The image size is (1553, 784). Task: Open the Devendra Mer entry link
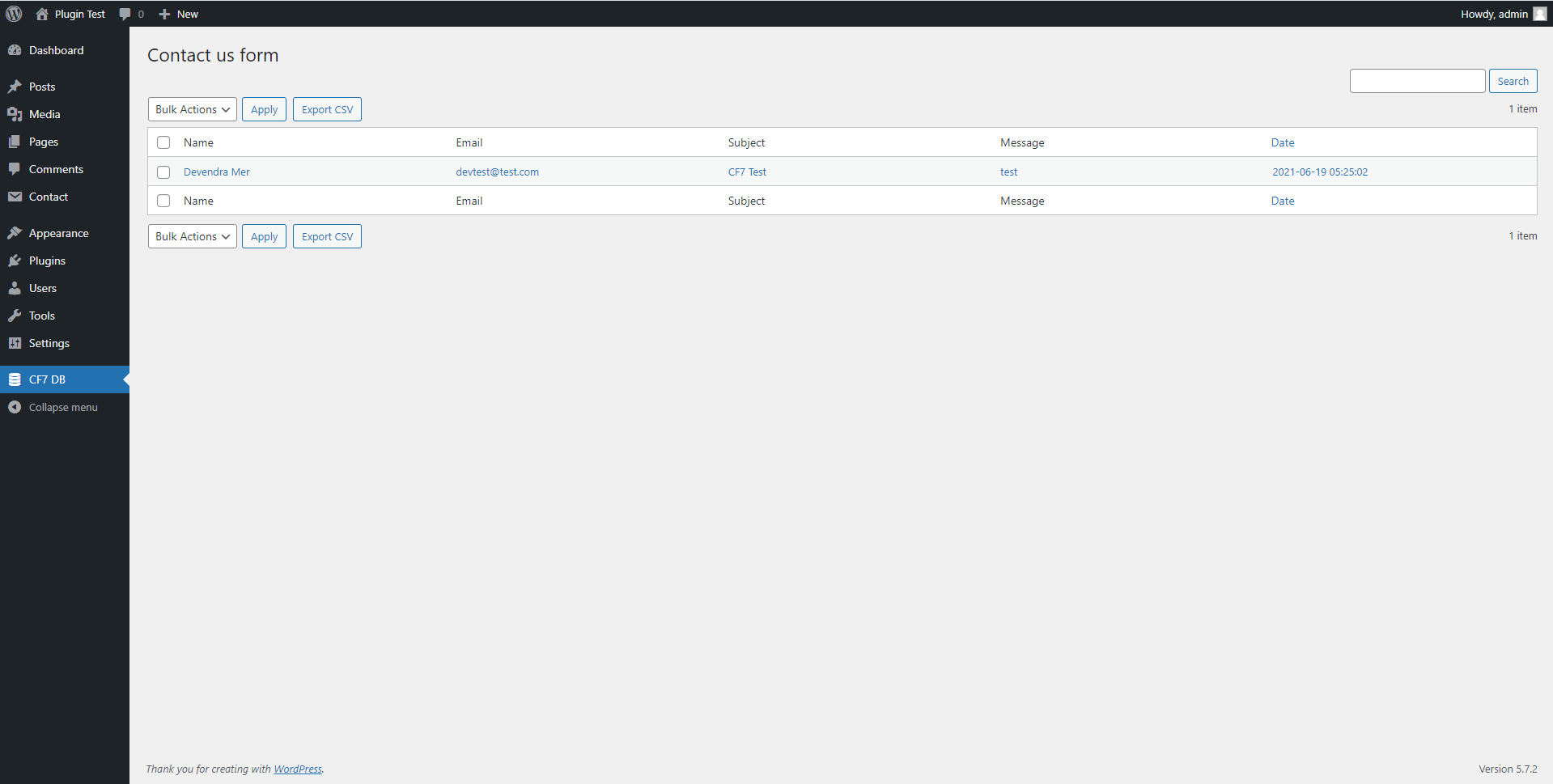217,172
